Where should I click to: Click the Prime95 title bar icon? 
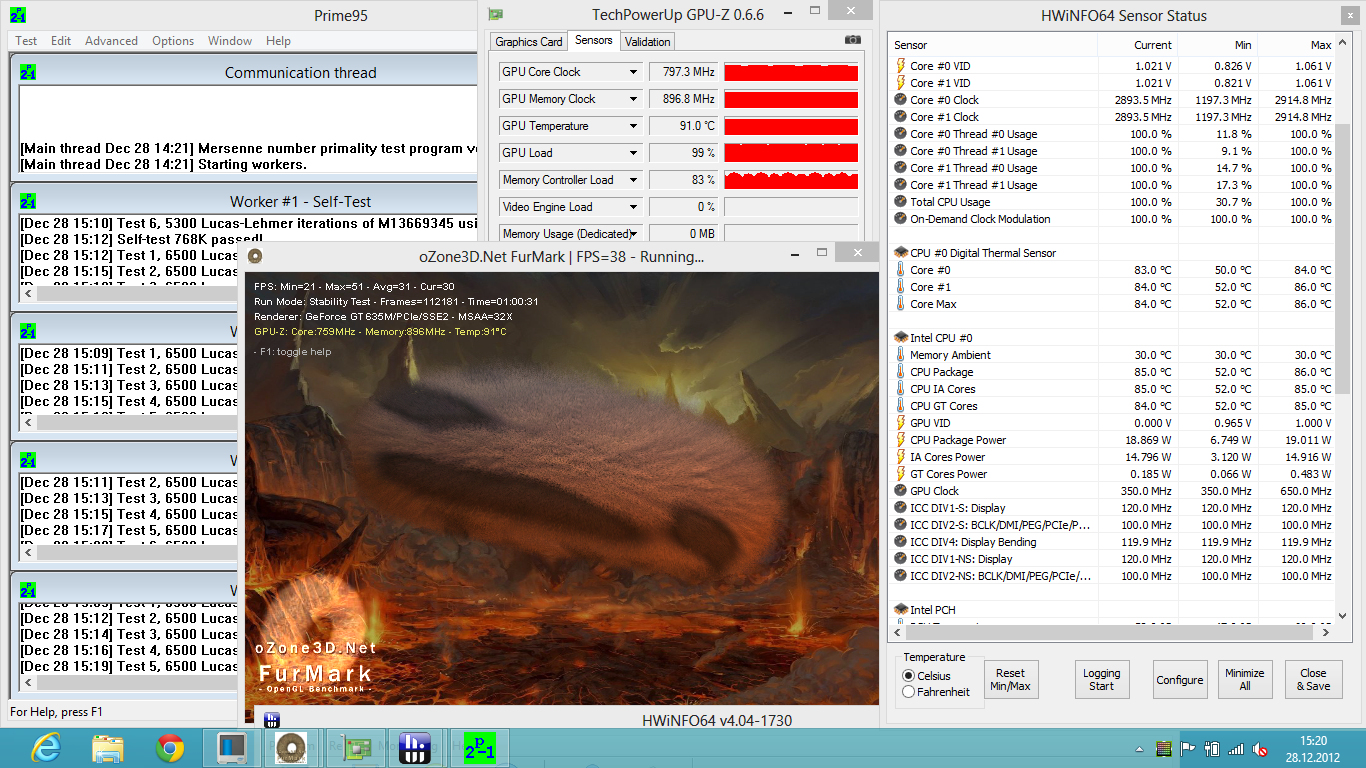coord(18,15)
